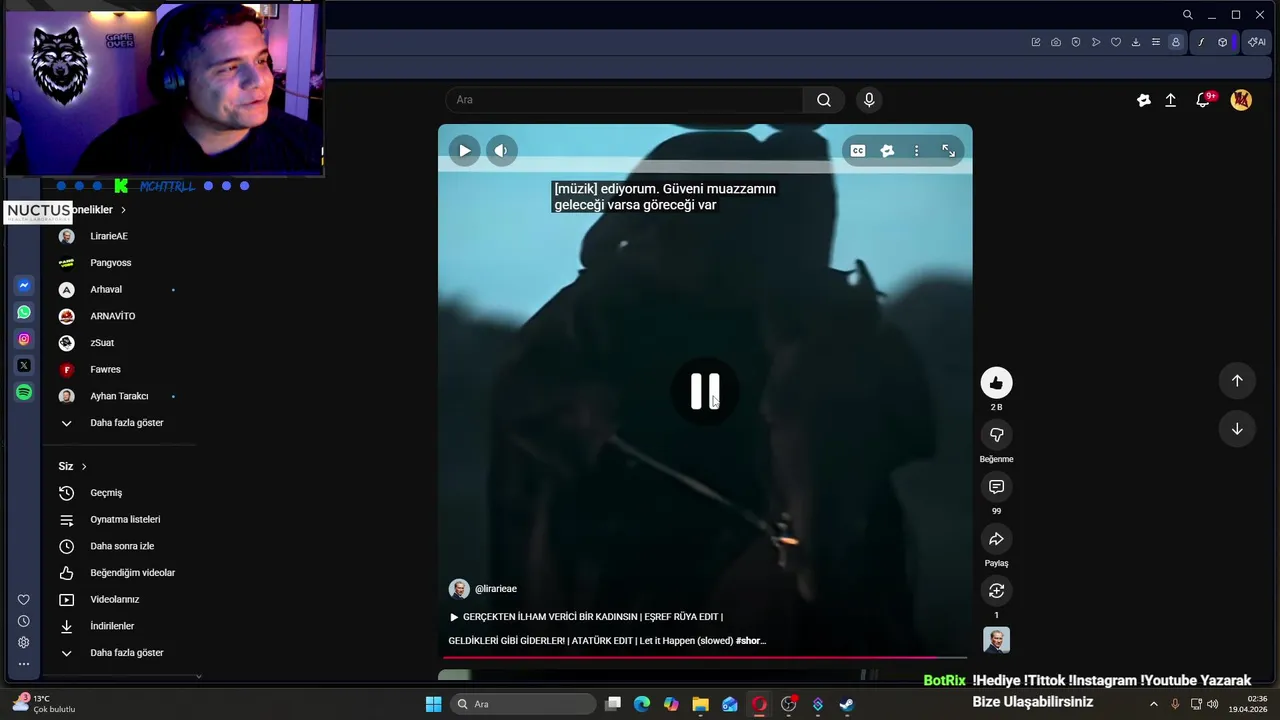The image size is (1280, 720).
Task: Open the three-dot more menu in Opera sidebar
Action: click(x=24, y=663)
